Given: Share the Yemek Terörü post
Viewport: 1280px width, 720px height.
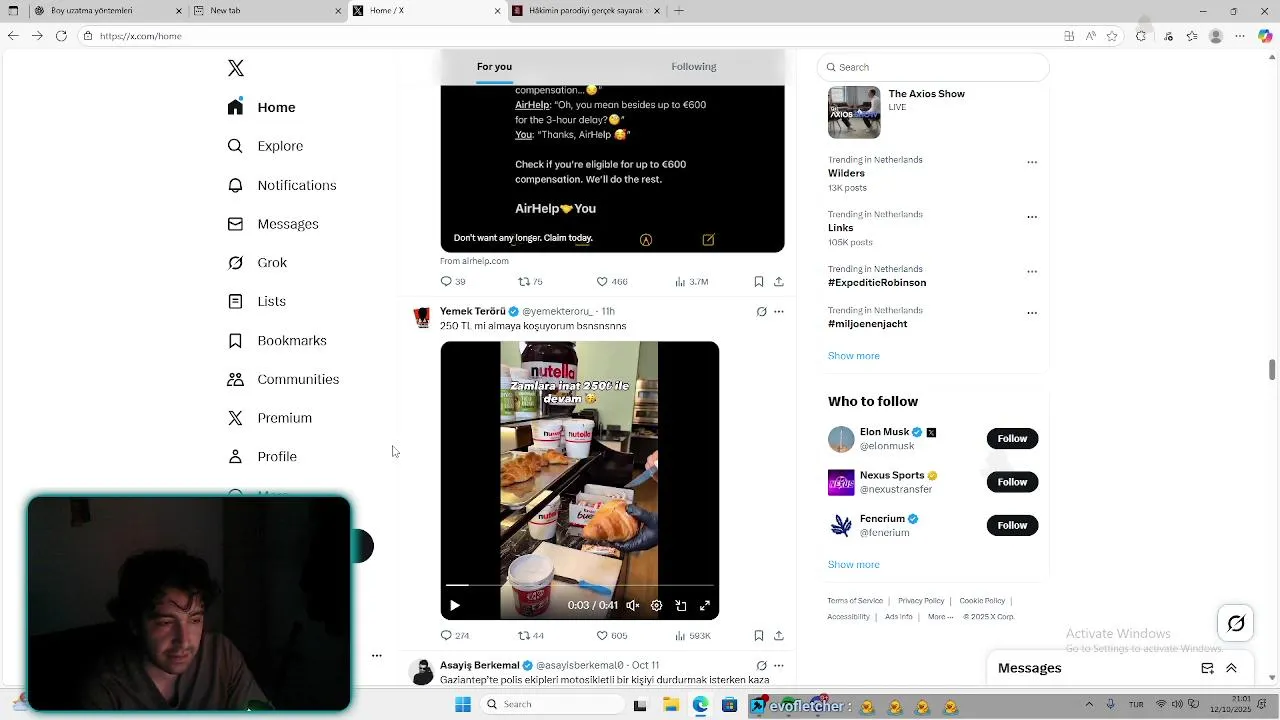Looking at the screenshot, I should (779, 636).
